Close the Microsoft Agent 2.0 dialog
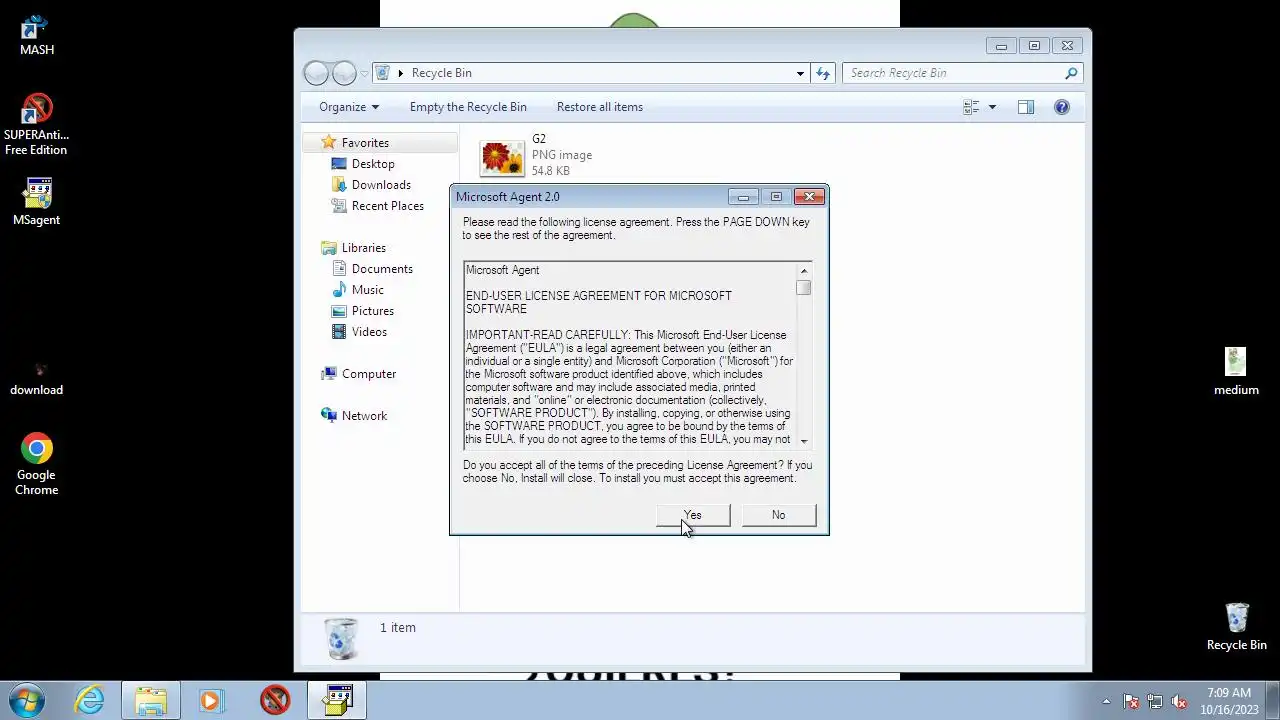The height and width of the screenshot is (720, 1280). [x=810, y=197]
